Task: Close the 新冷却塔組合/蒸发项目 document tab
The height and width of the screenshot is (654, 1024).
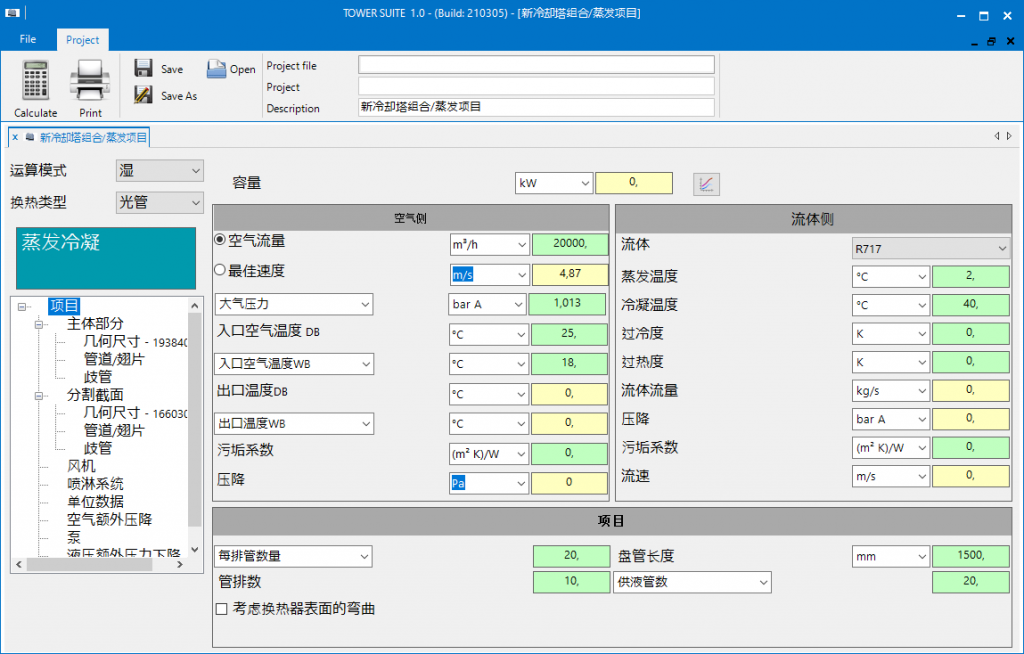Action: click(15, 137)
